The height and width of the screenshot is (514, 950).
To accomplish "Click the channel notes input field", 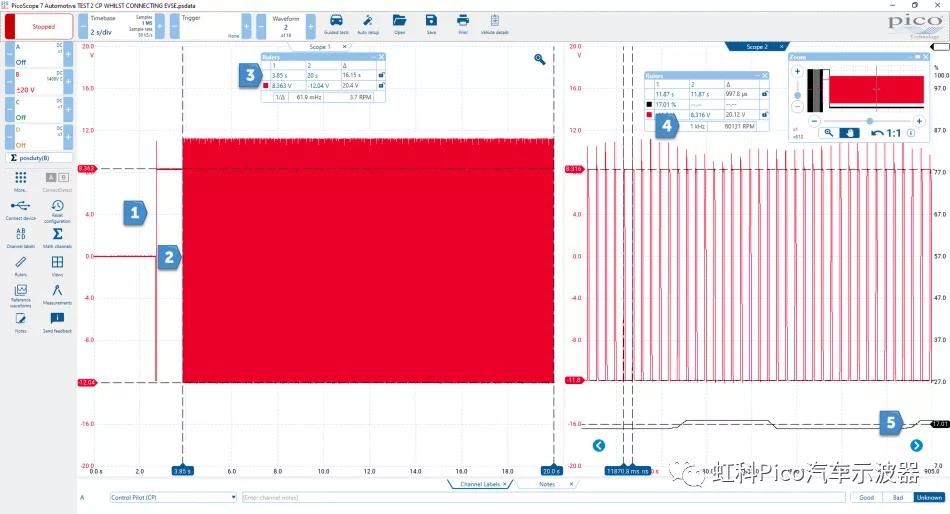I will click(x=543, y=498).
